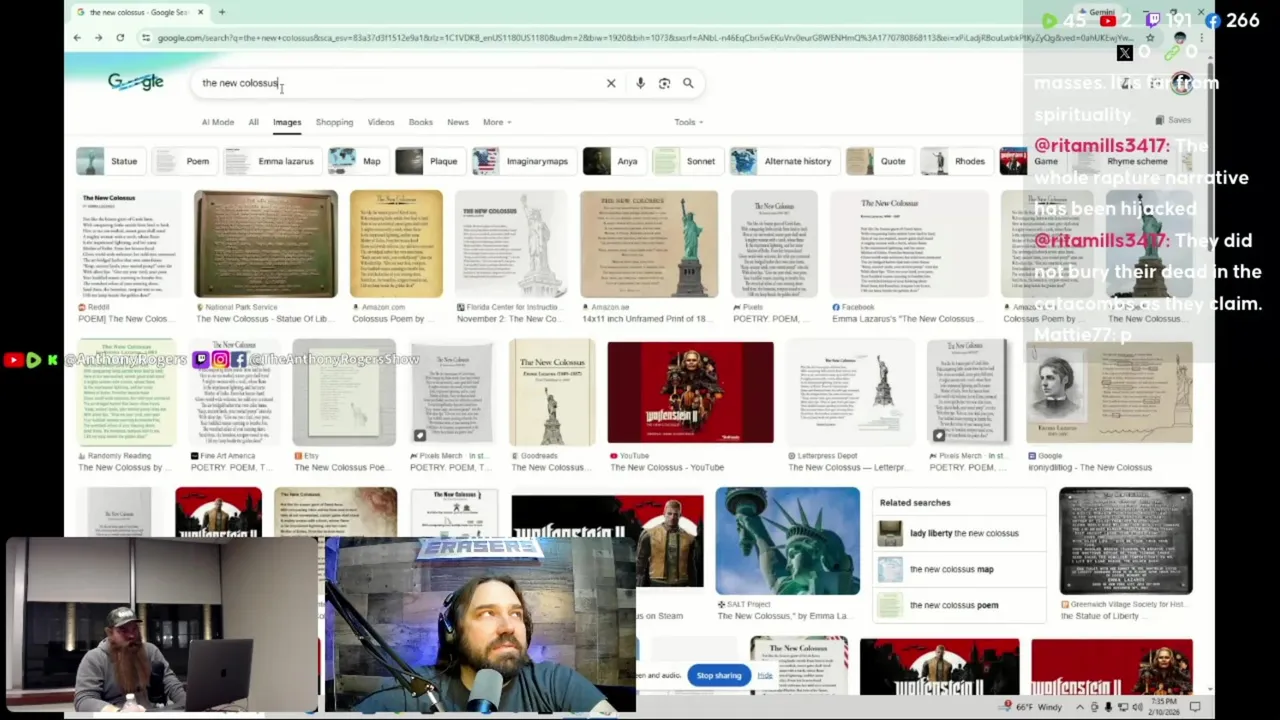
Task: Open the Shopping tab
Action: point(334,122)
